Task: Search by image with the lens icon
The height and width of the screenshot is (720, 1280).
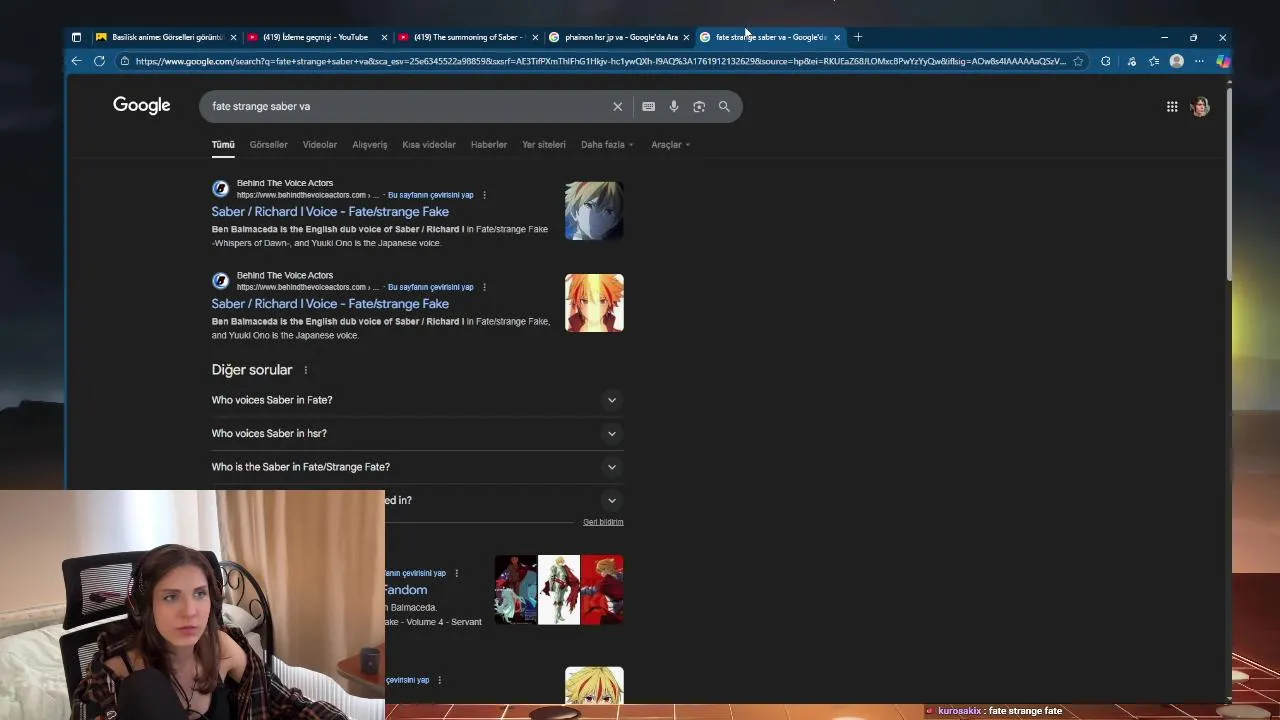Action: click(x=699, y=106)
